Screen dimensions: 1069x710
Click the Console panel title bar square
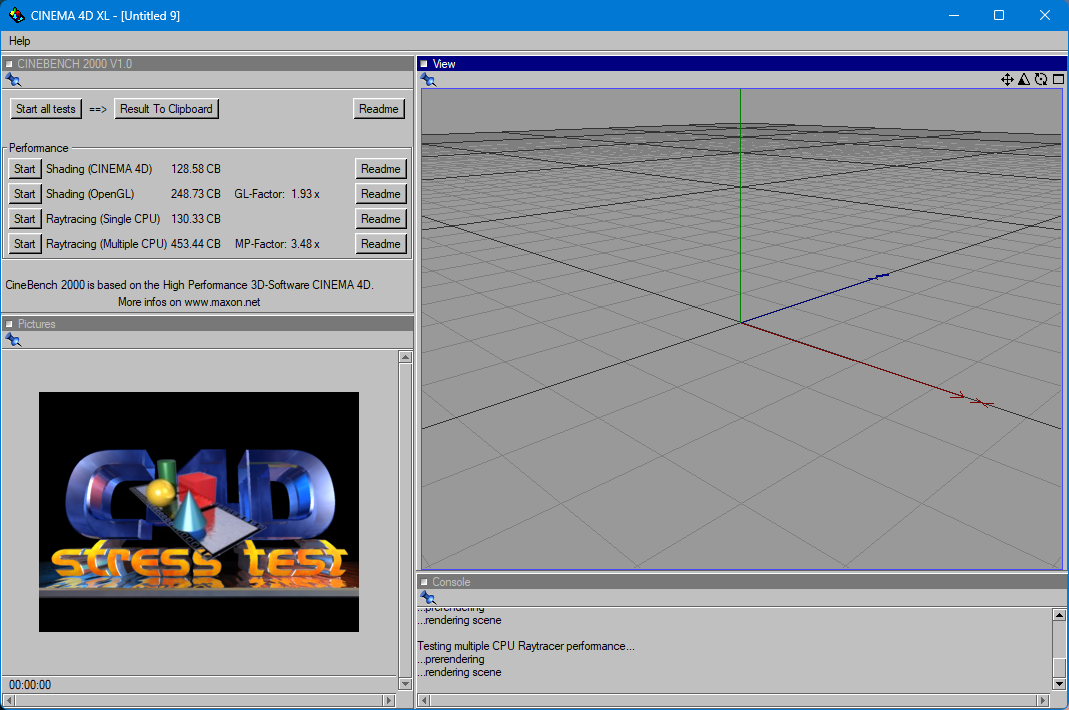tap(424, 582)
